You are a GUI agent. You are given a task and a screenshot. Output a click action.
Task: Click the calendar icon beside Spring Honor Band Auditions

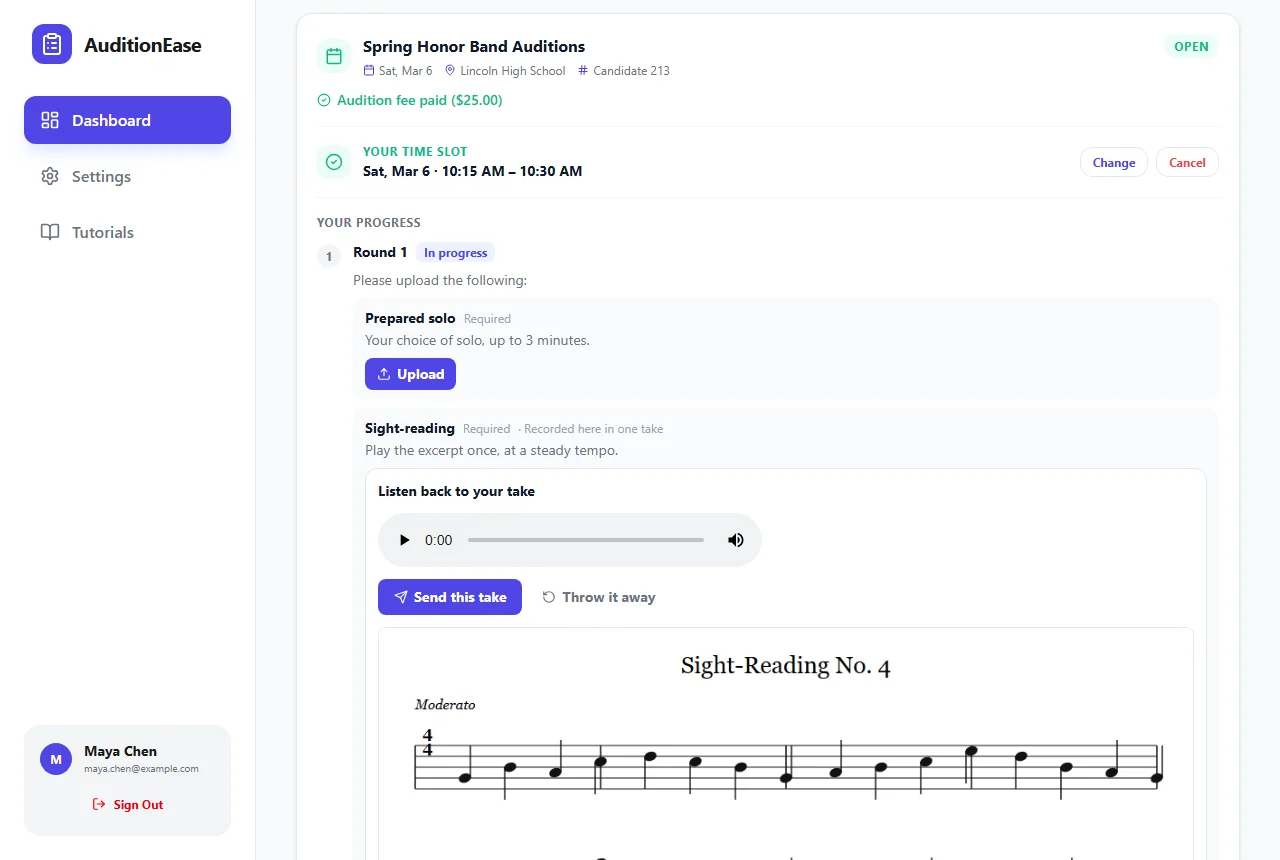[x=334, y=56]
